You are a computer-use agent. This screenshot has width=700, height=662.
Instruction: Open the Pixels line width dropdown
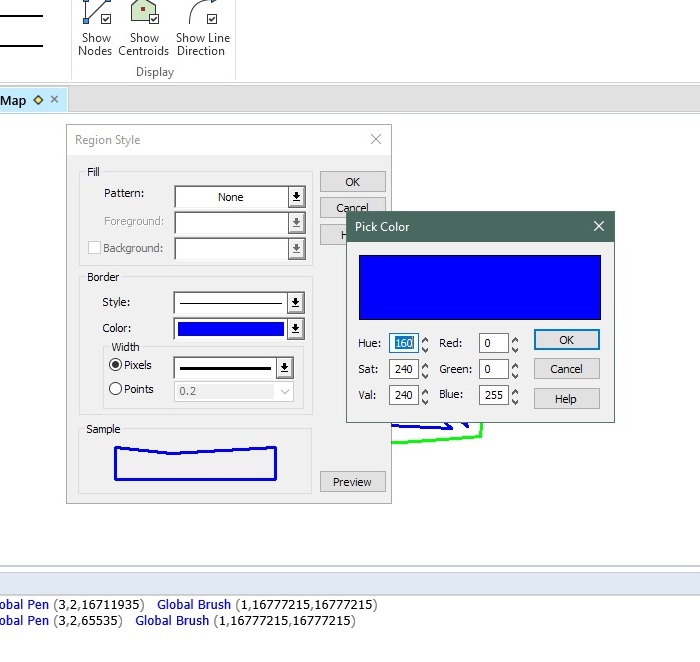click(x=284, y=367)
